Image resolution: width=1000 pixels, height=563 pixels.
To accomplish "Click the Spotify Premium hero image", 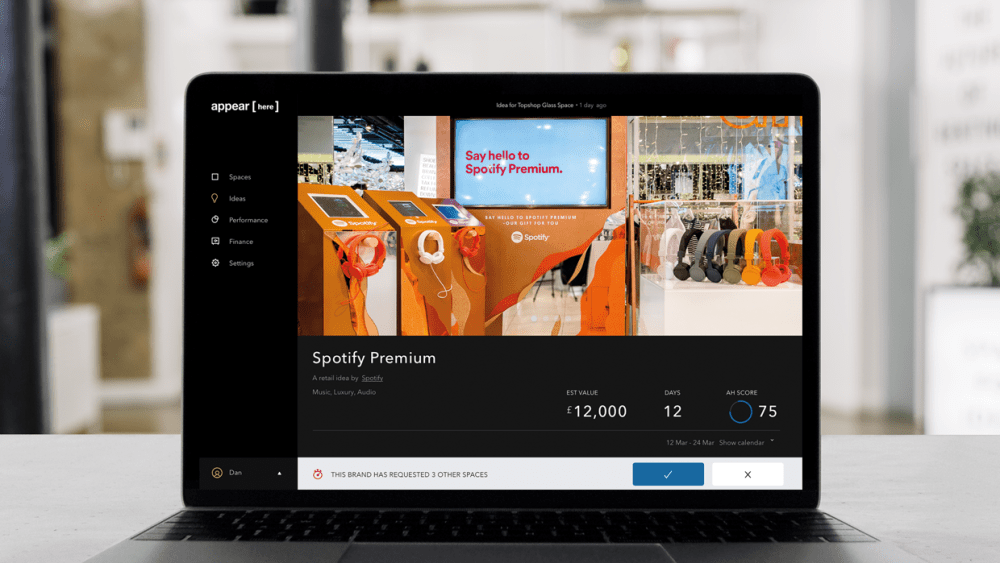I will 550,225.
